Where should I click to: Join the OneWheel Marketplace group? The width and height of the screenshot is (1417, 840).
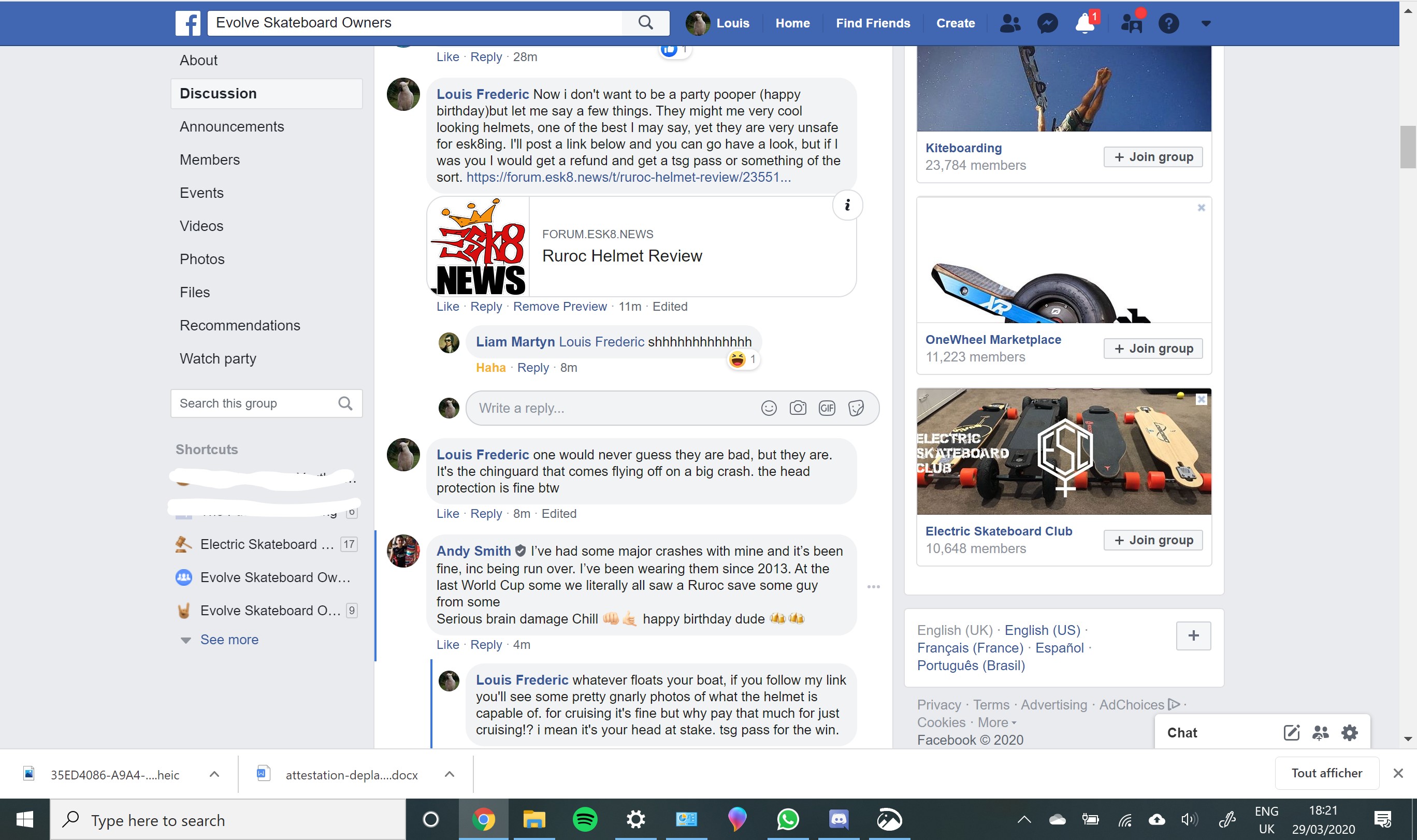pos(1153,349)
